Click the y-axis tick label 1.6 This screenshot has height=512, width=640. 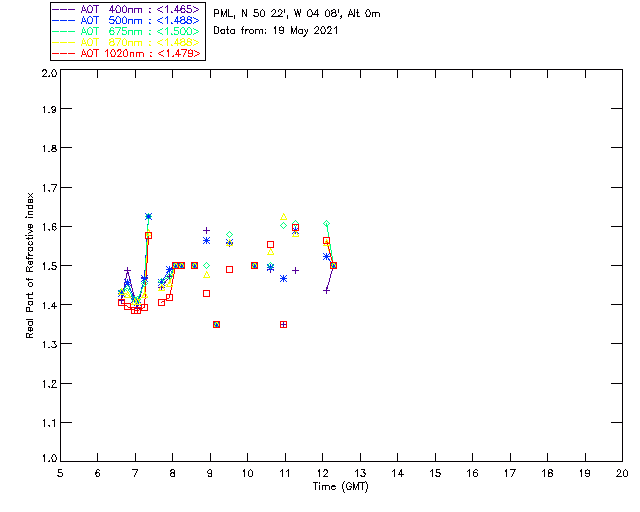[x=49, y=227]
